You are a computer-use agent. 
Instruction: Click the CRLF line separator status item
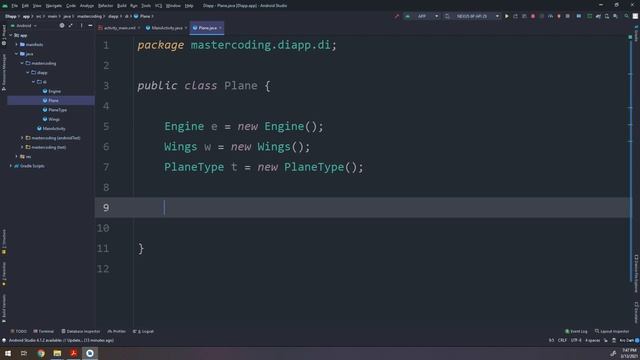pyautogui.click(x=562, y=340)
